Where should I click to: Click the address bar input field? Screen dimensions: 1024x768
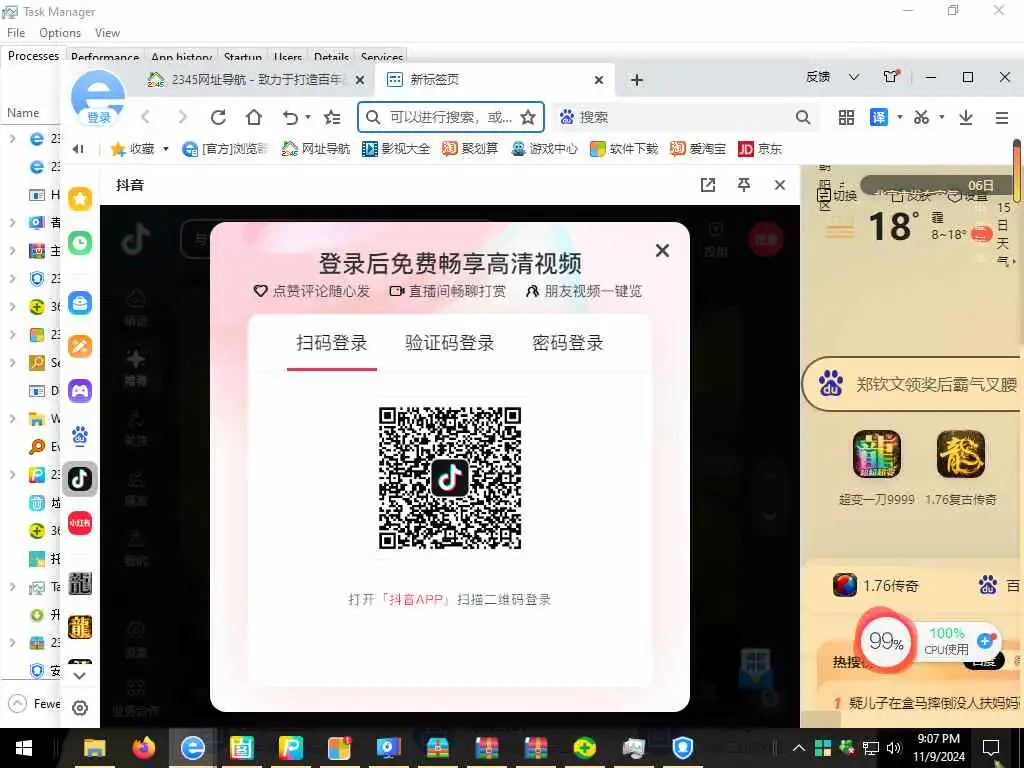451,118
